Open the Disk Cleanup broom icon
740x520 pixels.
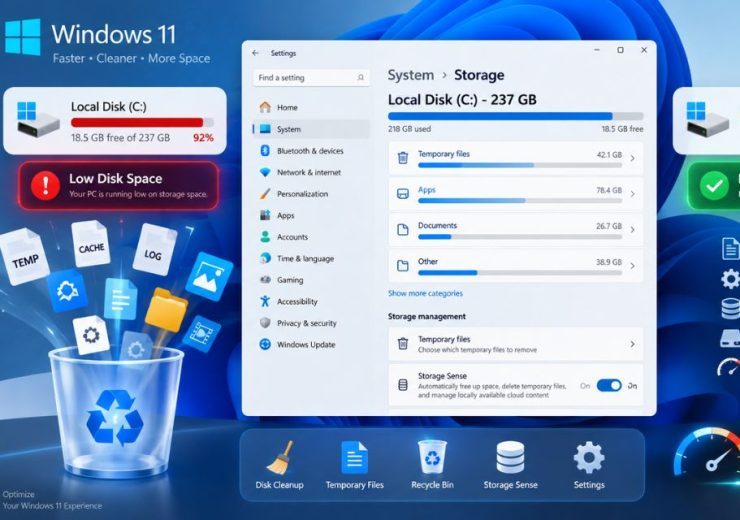pos(280,457)
